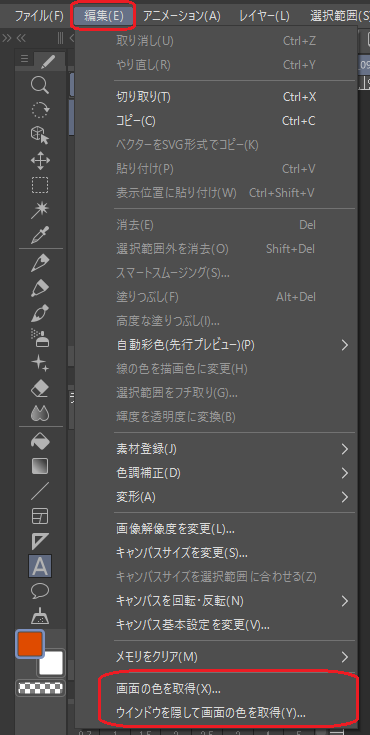Pick the orange main drawing color
370x735 pixels.
[x=30, y=644]
